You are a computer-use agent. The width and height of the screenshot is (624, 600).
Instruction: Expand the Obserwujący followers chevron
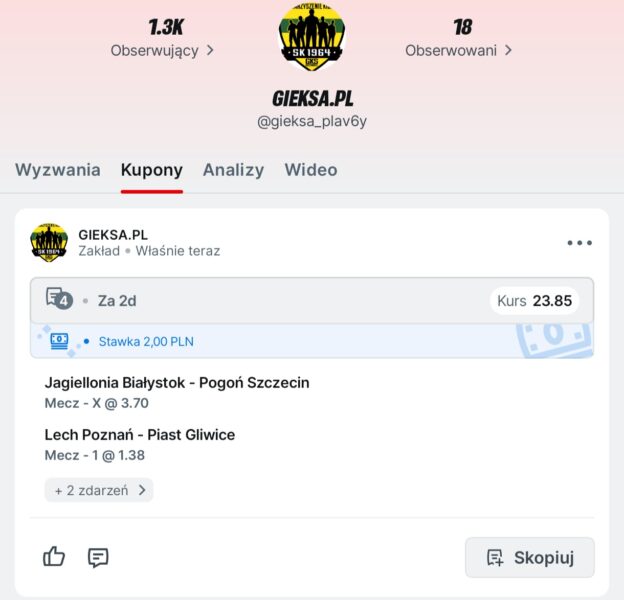click(x=210, y=51)
